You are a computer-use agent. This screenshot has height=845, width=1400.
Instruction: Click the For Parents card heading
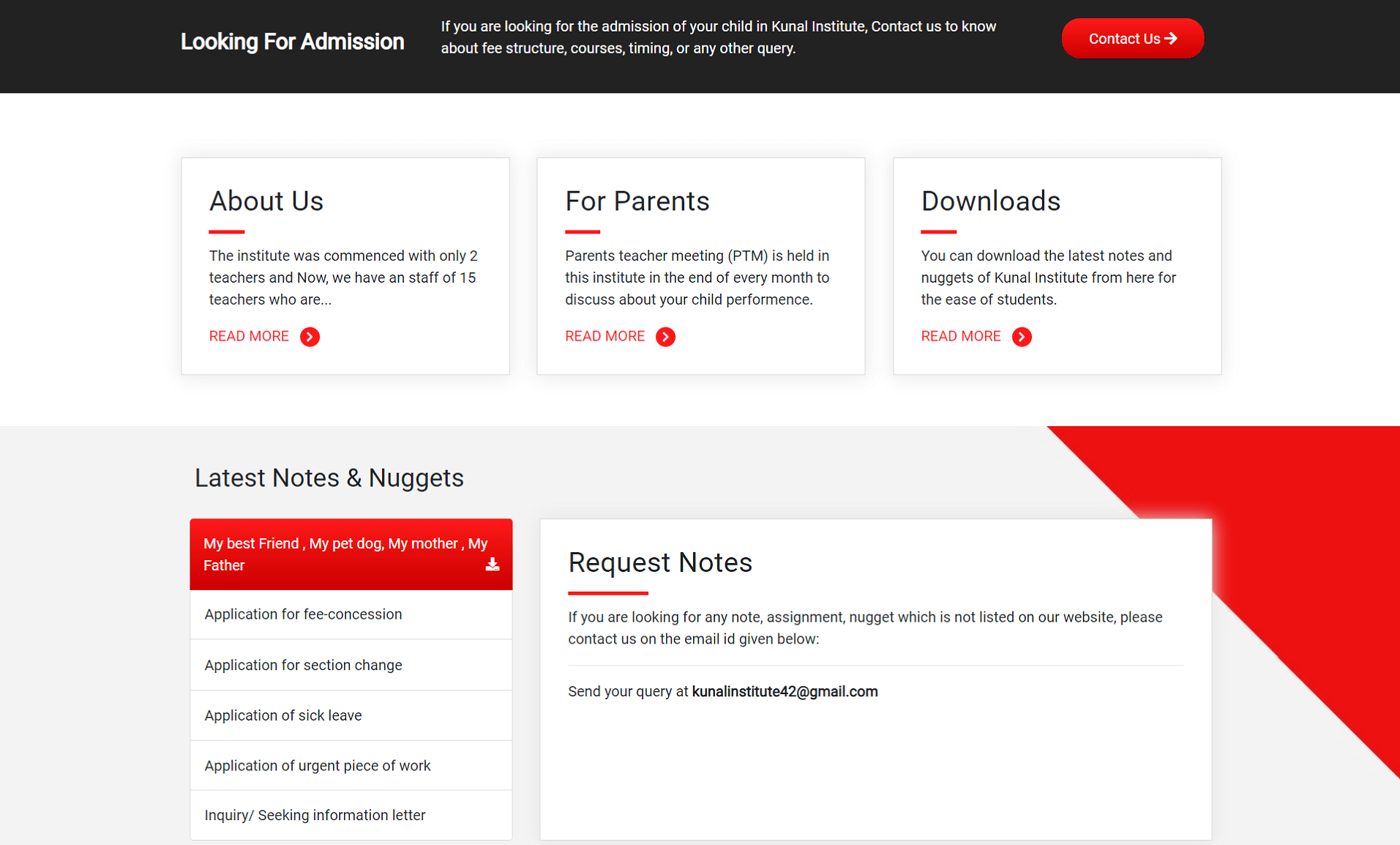pyautogui.click(x=637, y=201)
